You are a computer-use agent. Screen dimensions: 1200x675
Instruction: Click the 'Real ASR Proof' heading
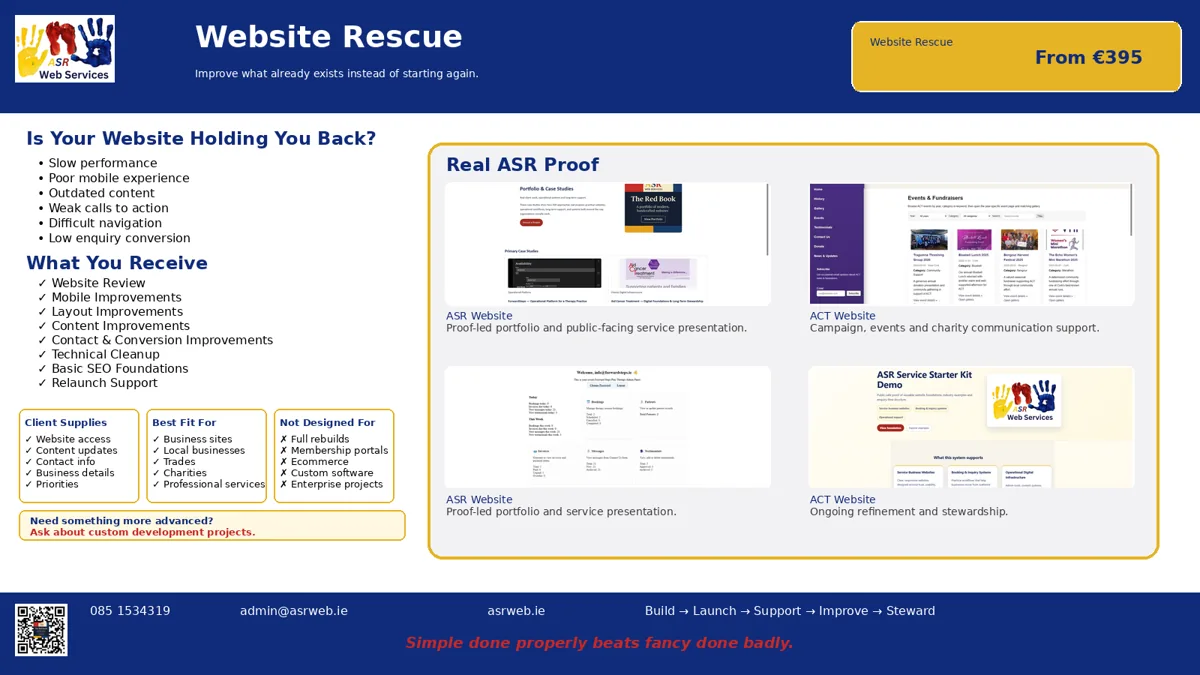522,165
